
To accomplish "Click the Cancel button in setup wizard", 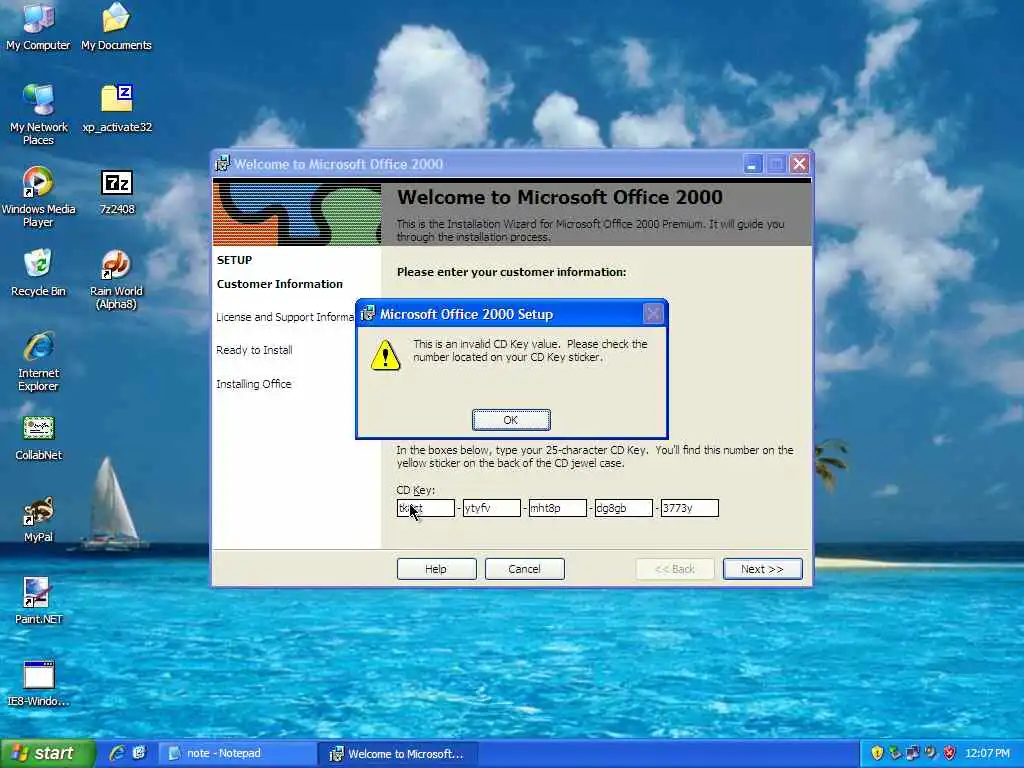I will (x=524, y=569).
